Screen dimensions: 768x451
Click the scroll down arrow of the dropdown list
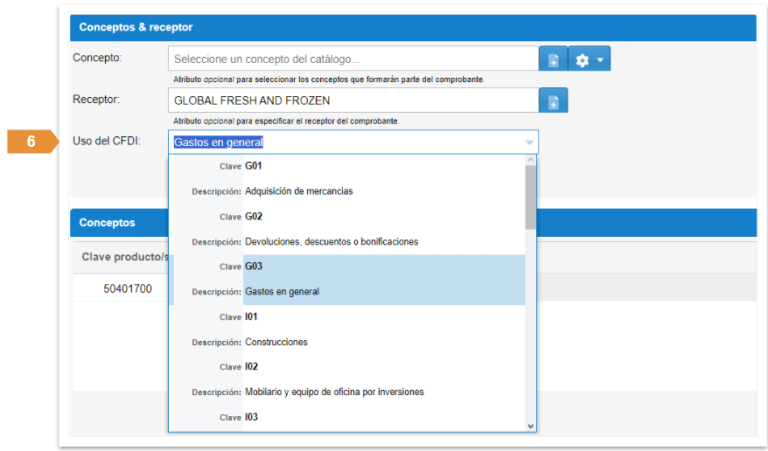click(531, 425)
